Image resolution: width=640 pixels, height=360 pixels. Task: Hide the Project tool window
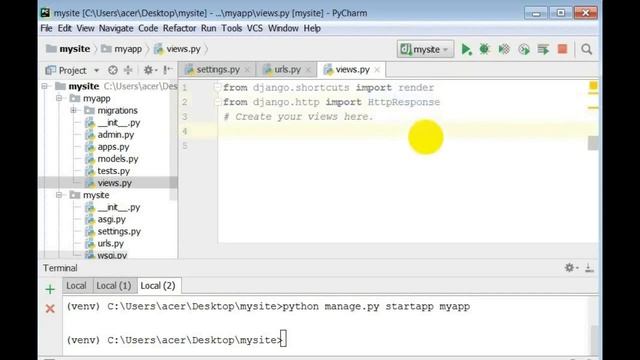click(167, 70)
